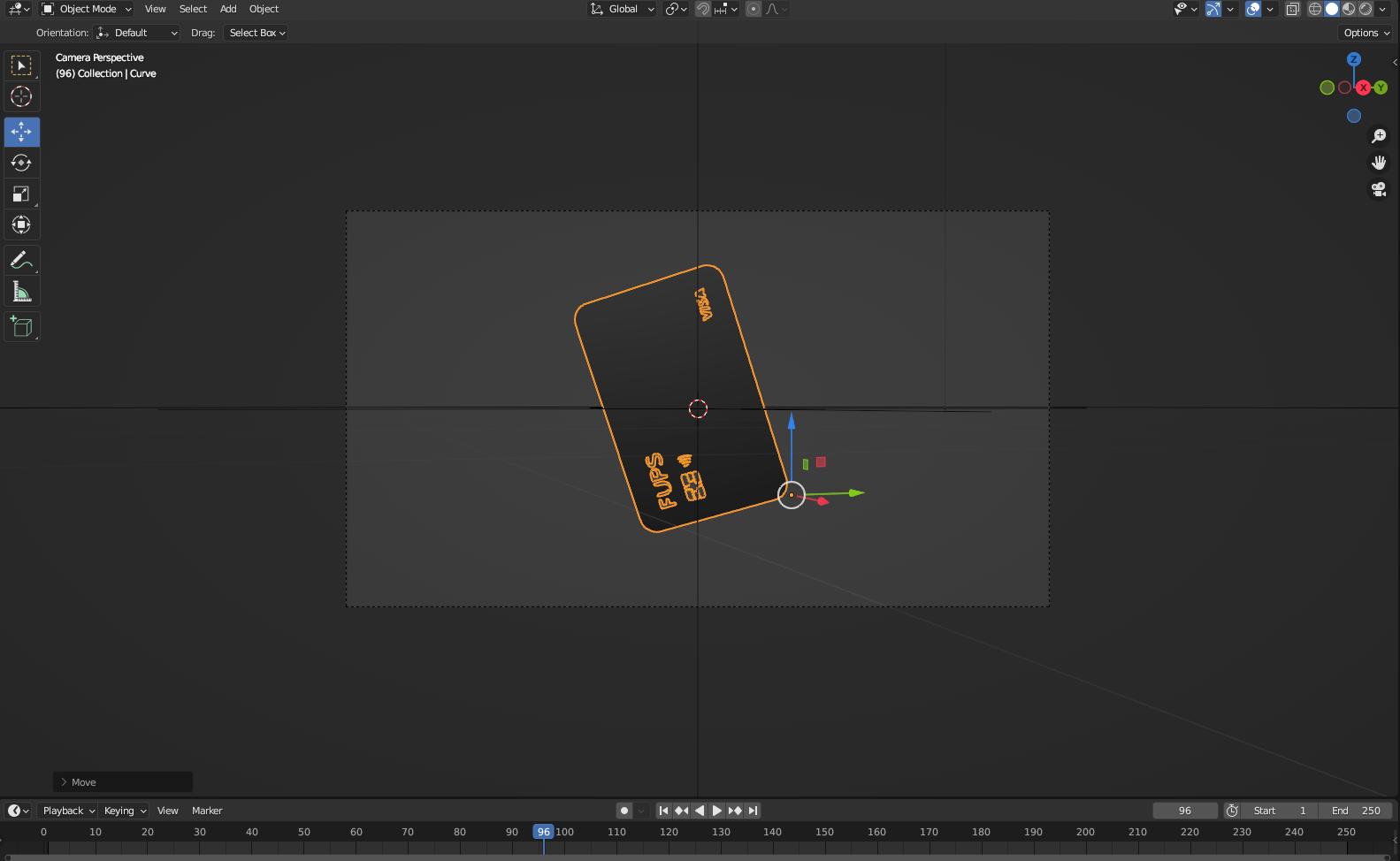Click the zoom magnifier viewport icon
This screenshot has height=861, width=1400.
click(1378, 136)
